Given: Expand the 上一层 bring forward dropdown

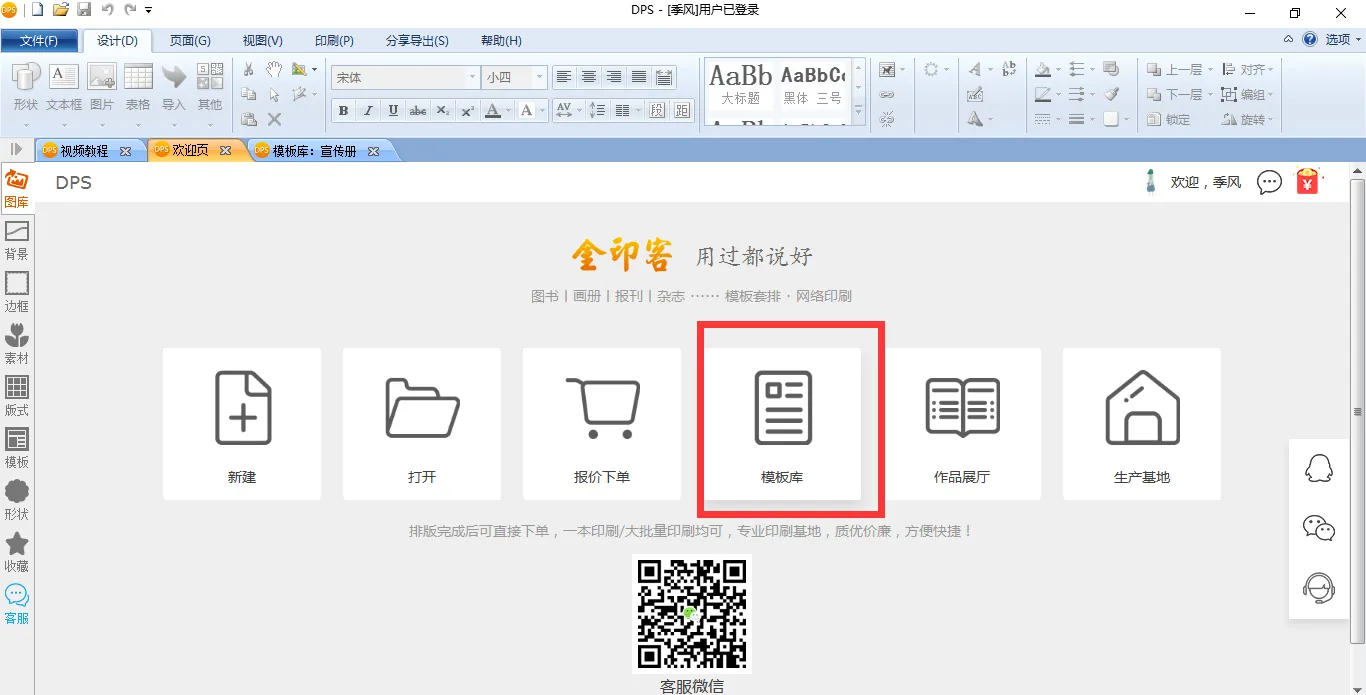Looking at the screenshot, I should pyautogui.click(x=1210, y=70).
